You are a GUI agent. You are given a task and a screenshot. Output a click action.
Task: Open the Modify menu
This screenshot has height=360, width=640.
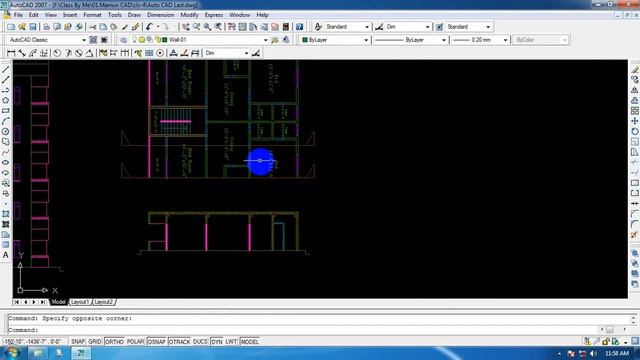pos(189,15)
